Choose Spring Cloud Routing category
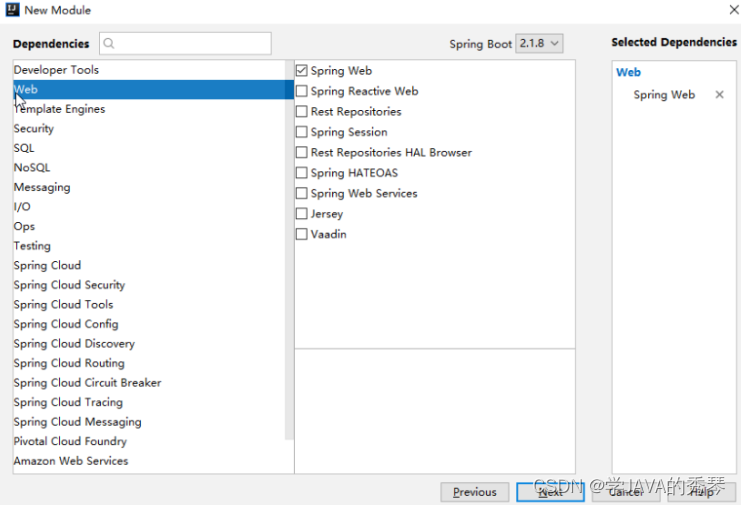Image resolution: width=741 pixels, height=505 pixels. (x=149, y=363)
